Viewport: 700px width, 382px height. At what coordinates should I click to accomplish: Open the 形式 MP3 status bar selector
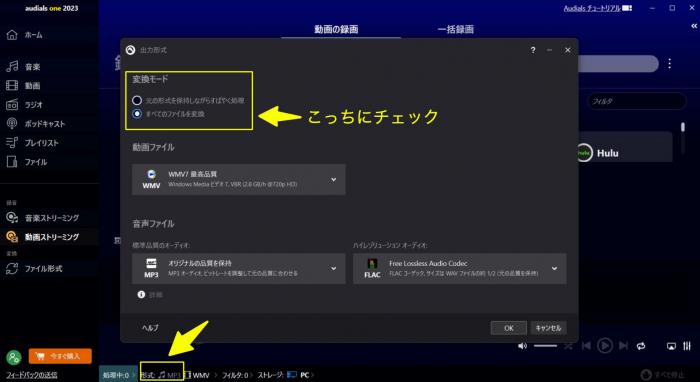click(162, 375)
